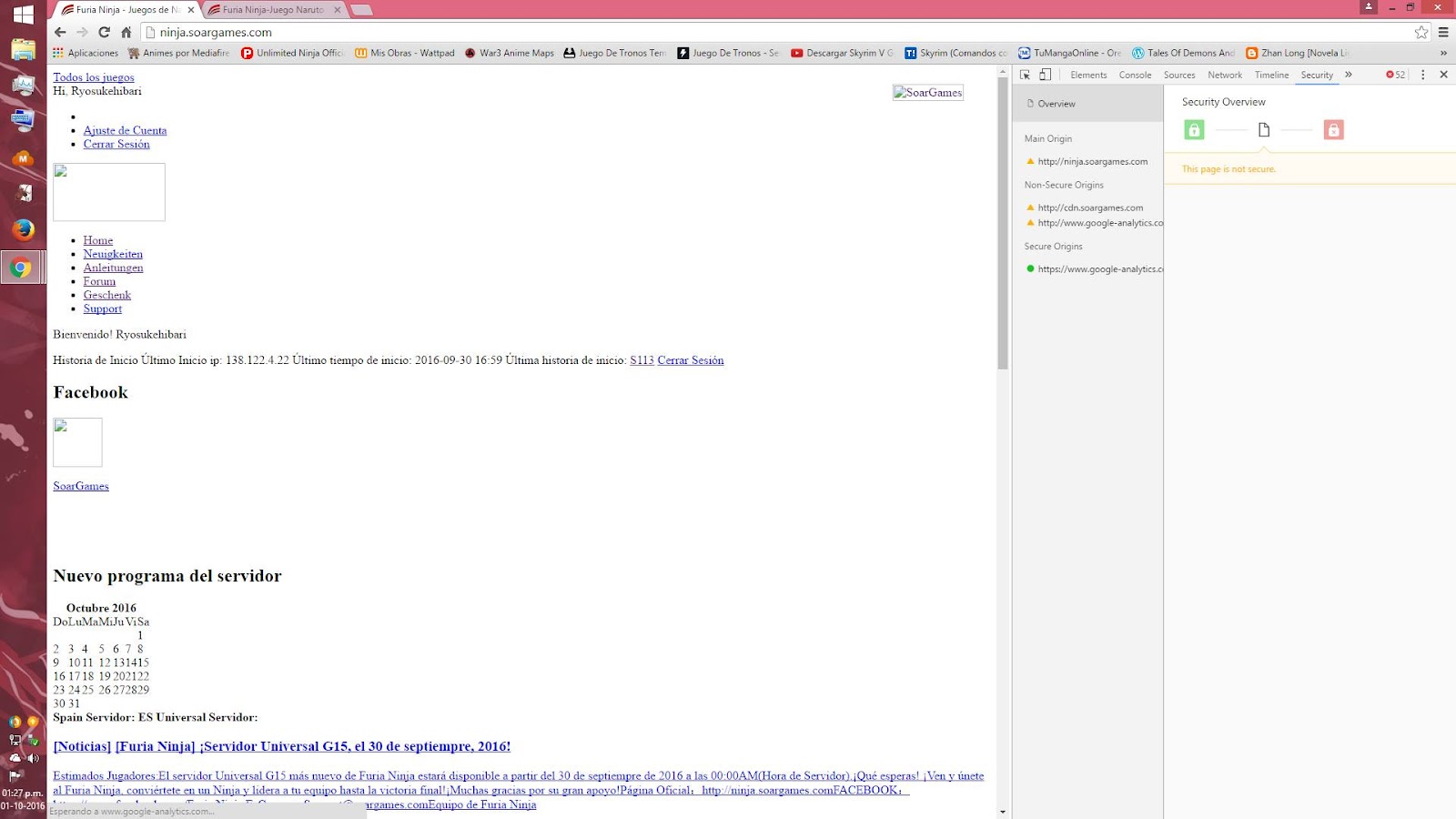Toggle DevTools device toolbar icon

1045,75
